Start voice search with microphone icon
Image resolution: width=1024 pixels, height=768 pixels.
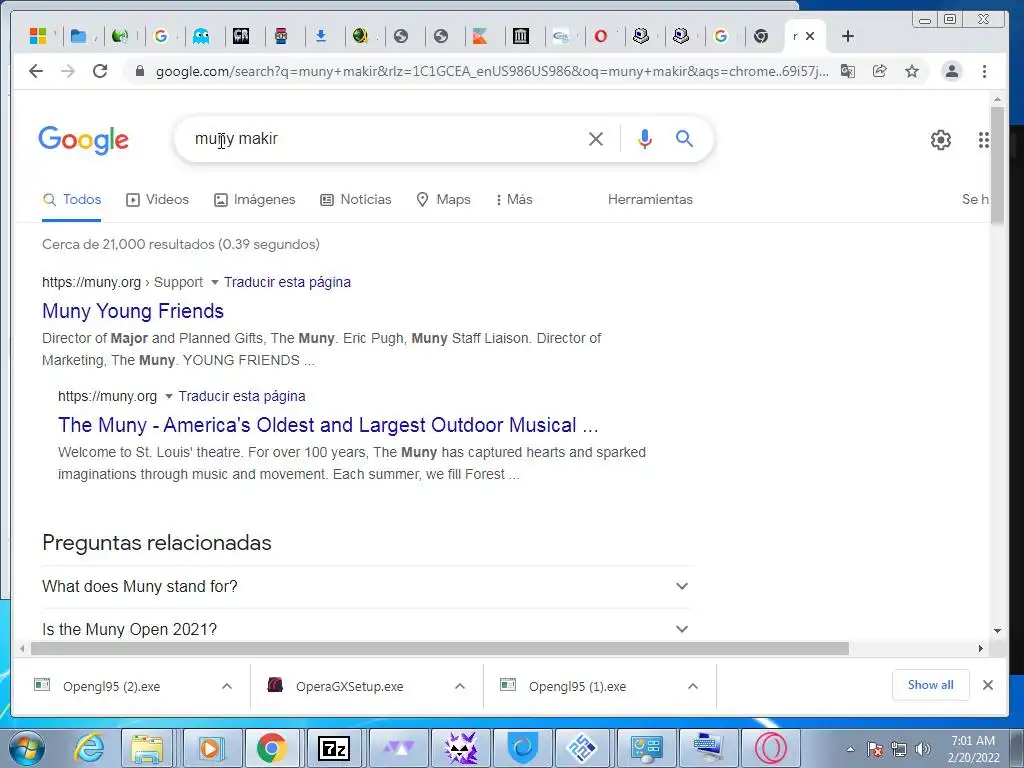tap(645, 138)
